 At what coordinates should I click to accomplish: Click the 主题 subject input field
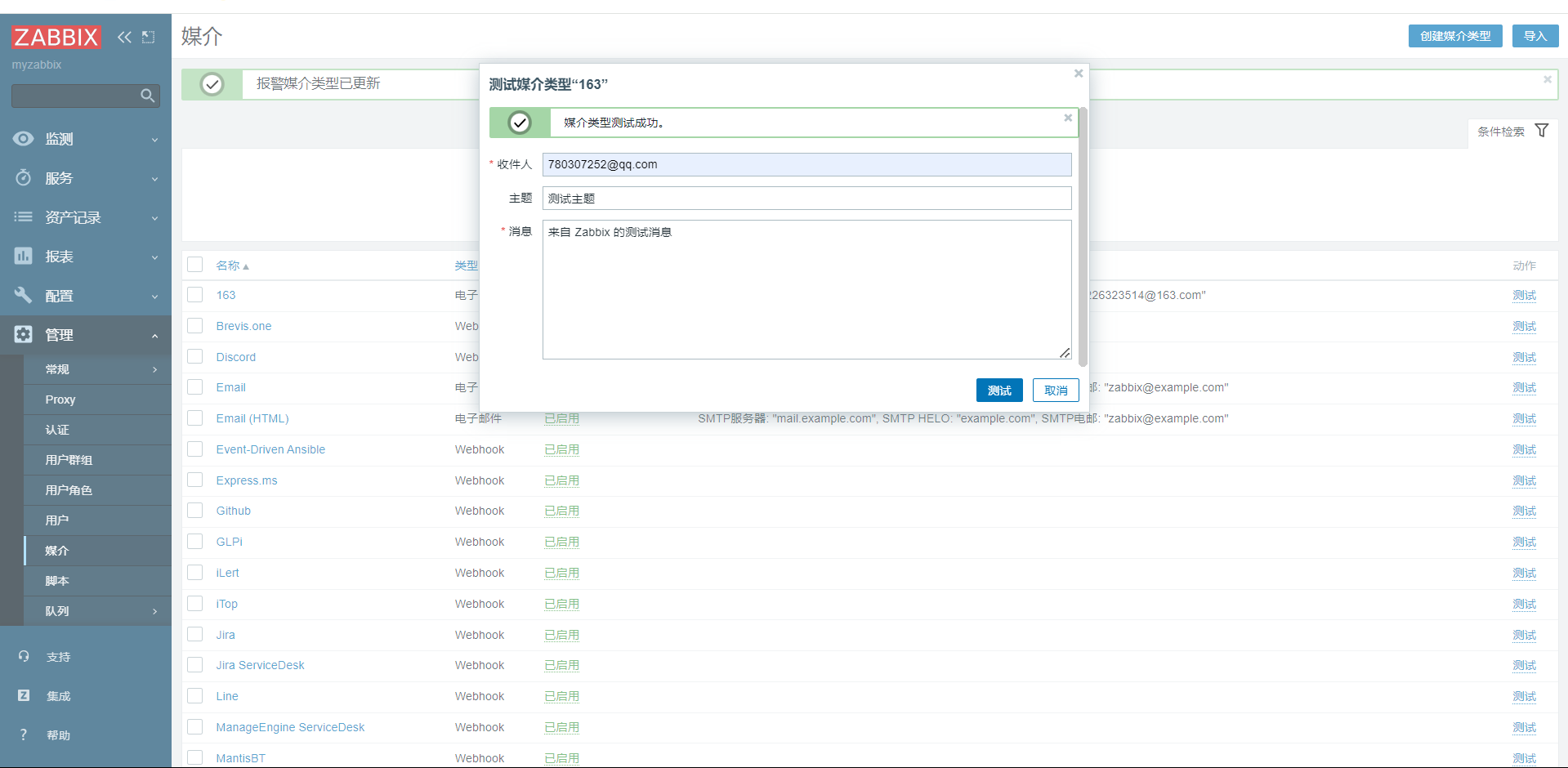(x=806, y=199)
